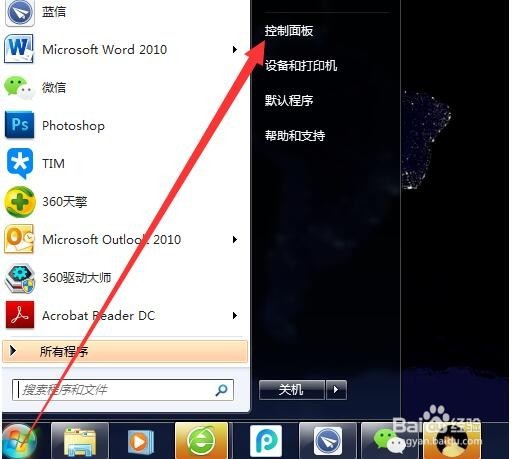Open 默认程序
Image resolution: width=512 pixels, height=459 pixels.
[x=289, y=100]
